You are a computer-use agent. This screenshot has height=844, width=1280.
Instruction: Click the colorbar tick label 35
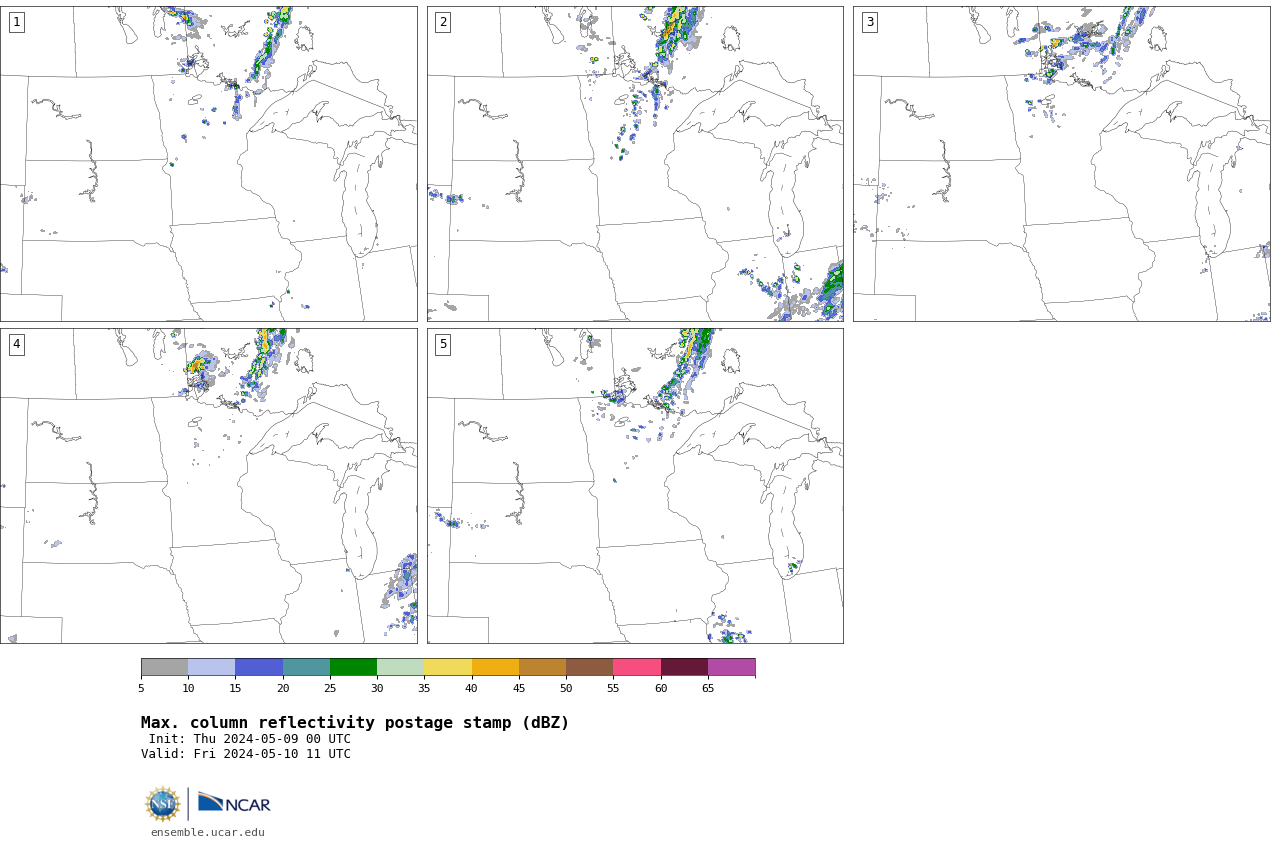(424, 688)
